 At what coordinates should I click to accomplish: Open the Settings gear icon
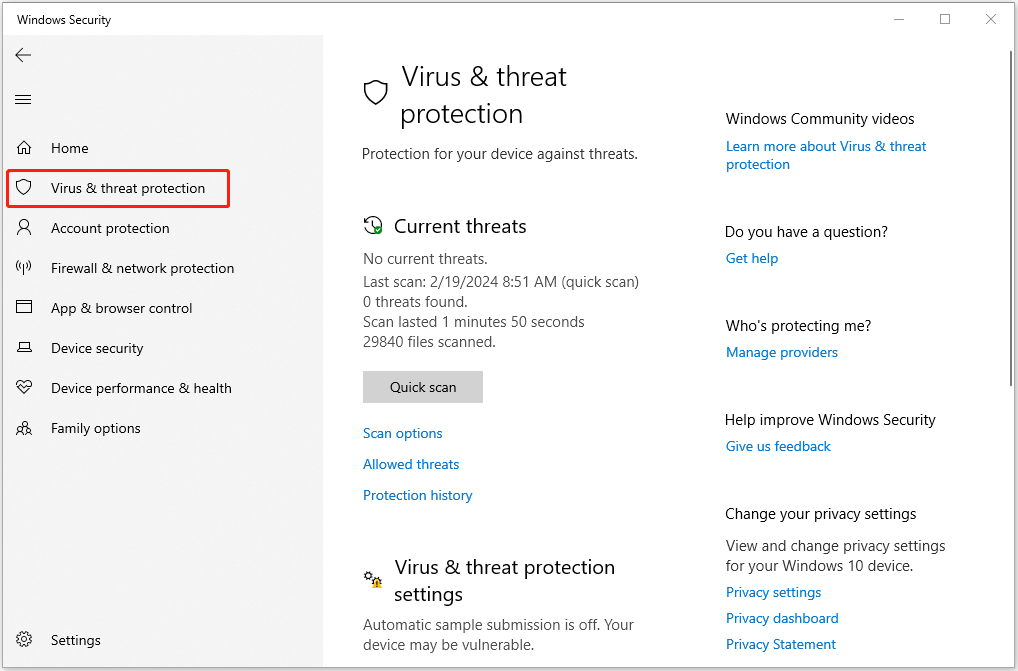click(24, 640)
